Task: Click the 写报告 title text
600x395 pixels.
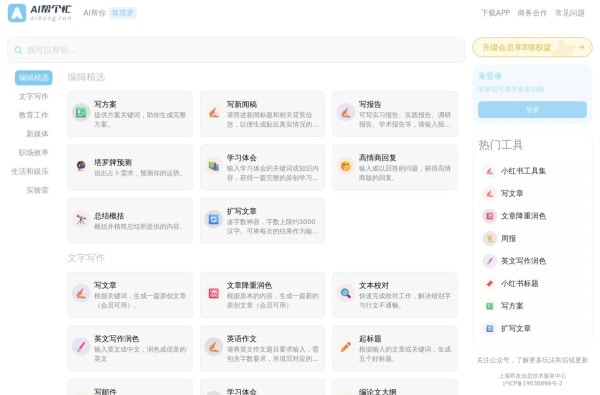Action: (370, 104)
